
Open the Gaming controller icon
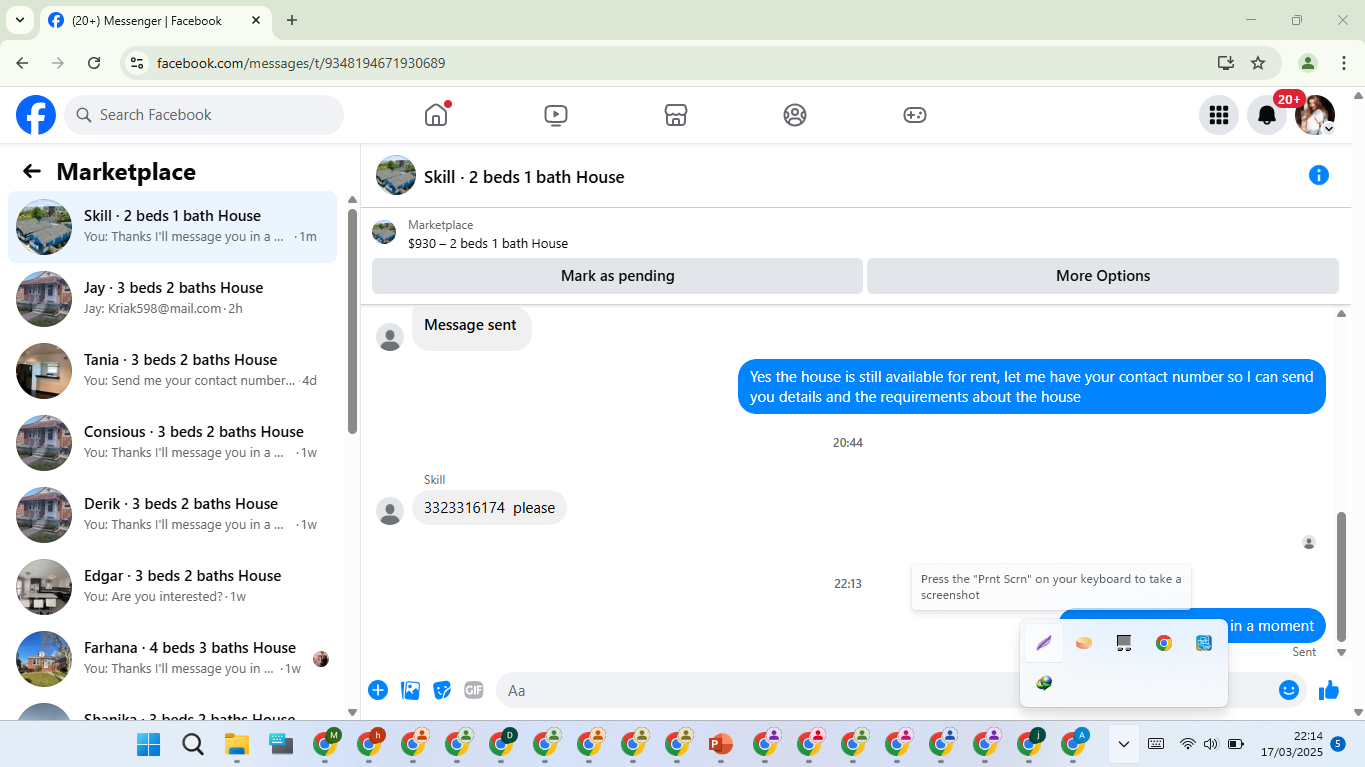click(915, 115)
